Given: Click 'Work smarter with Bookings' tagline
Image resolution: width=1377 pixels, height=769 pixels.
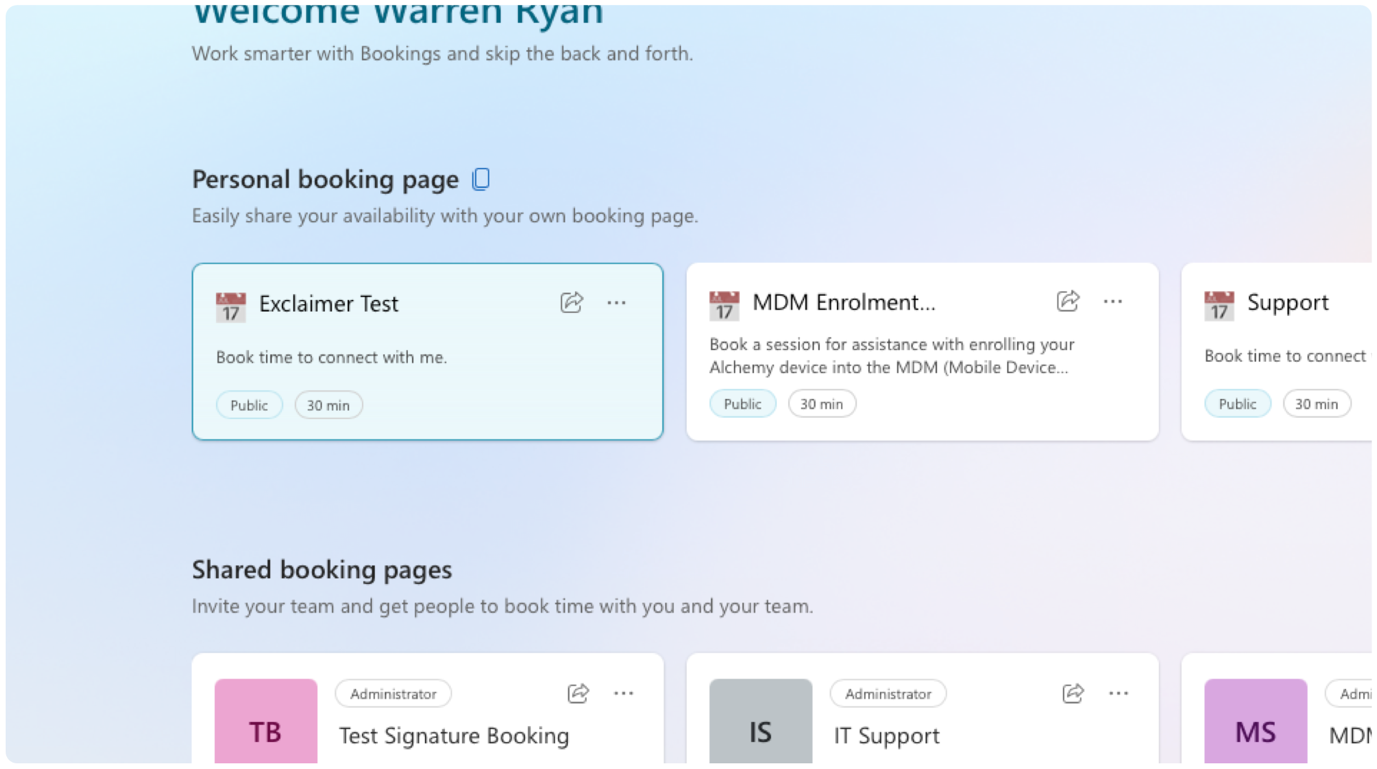Looking at the screenshot, I should tap(442, 54).
